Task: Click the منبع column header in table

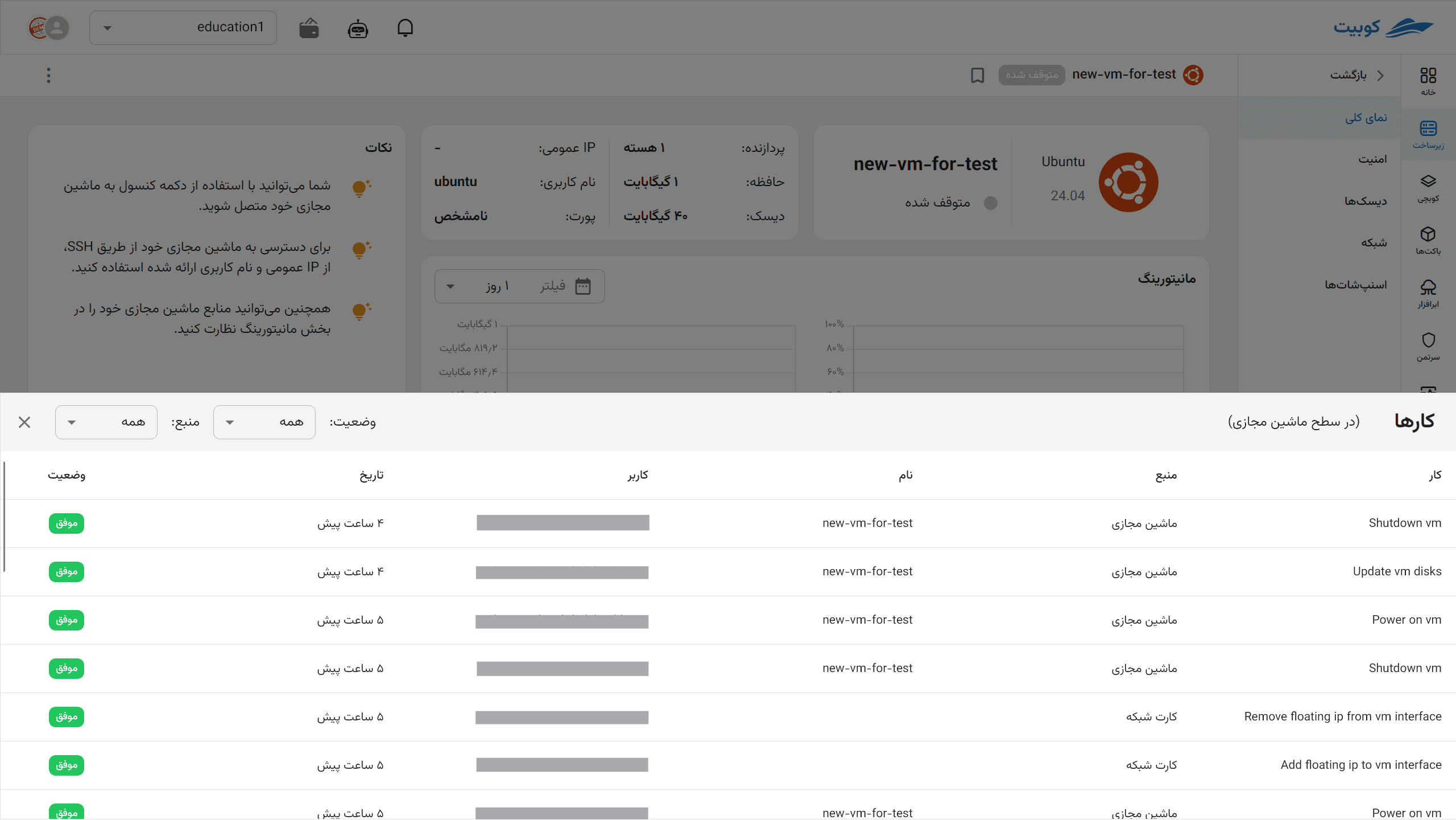Action: [1166, 475]
